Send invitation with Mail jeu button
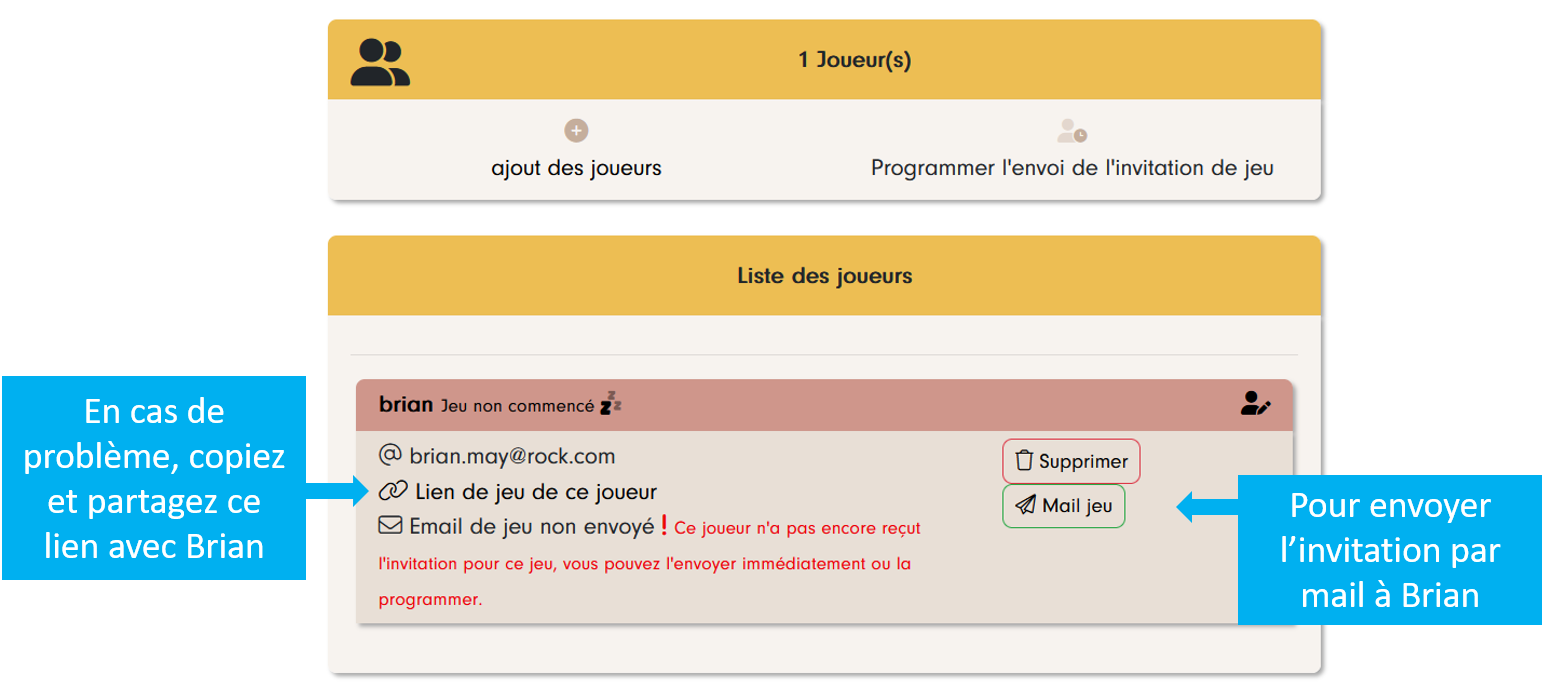 click(x=1064, y=506)
